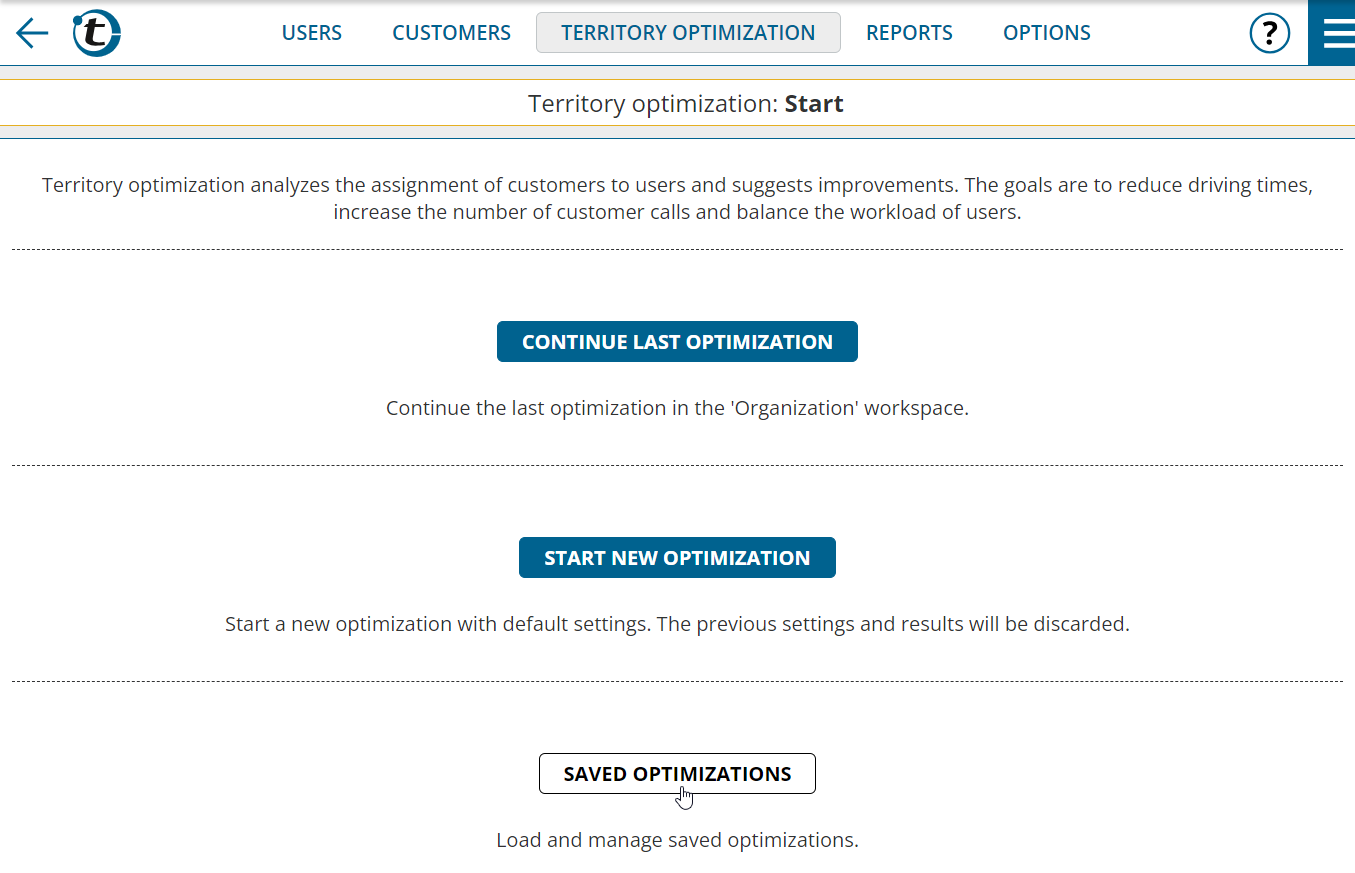Open saved optimizations
Image resolution: width=1355 pixels, height=873 pixels.
677,774
